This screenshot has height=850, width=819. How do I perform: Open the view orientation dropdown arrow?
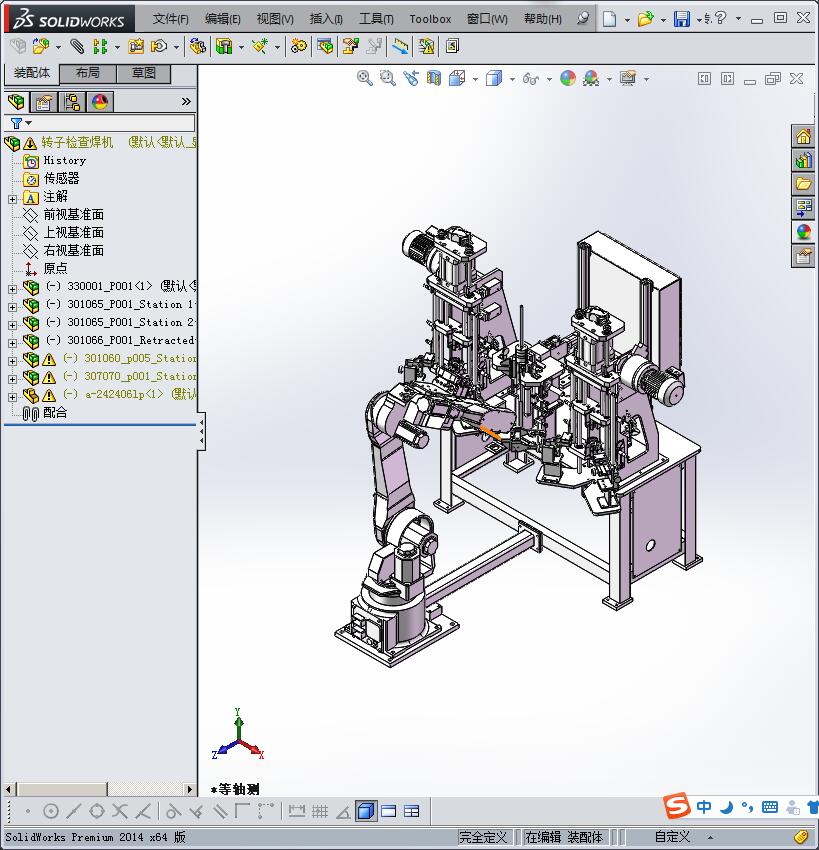click(x=476, y=79)
